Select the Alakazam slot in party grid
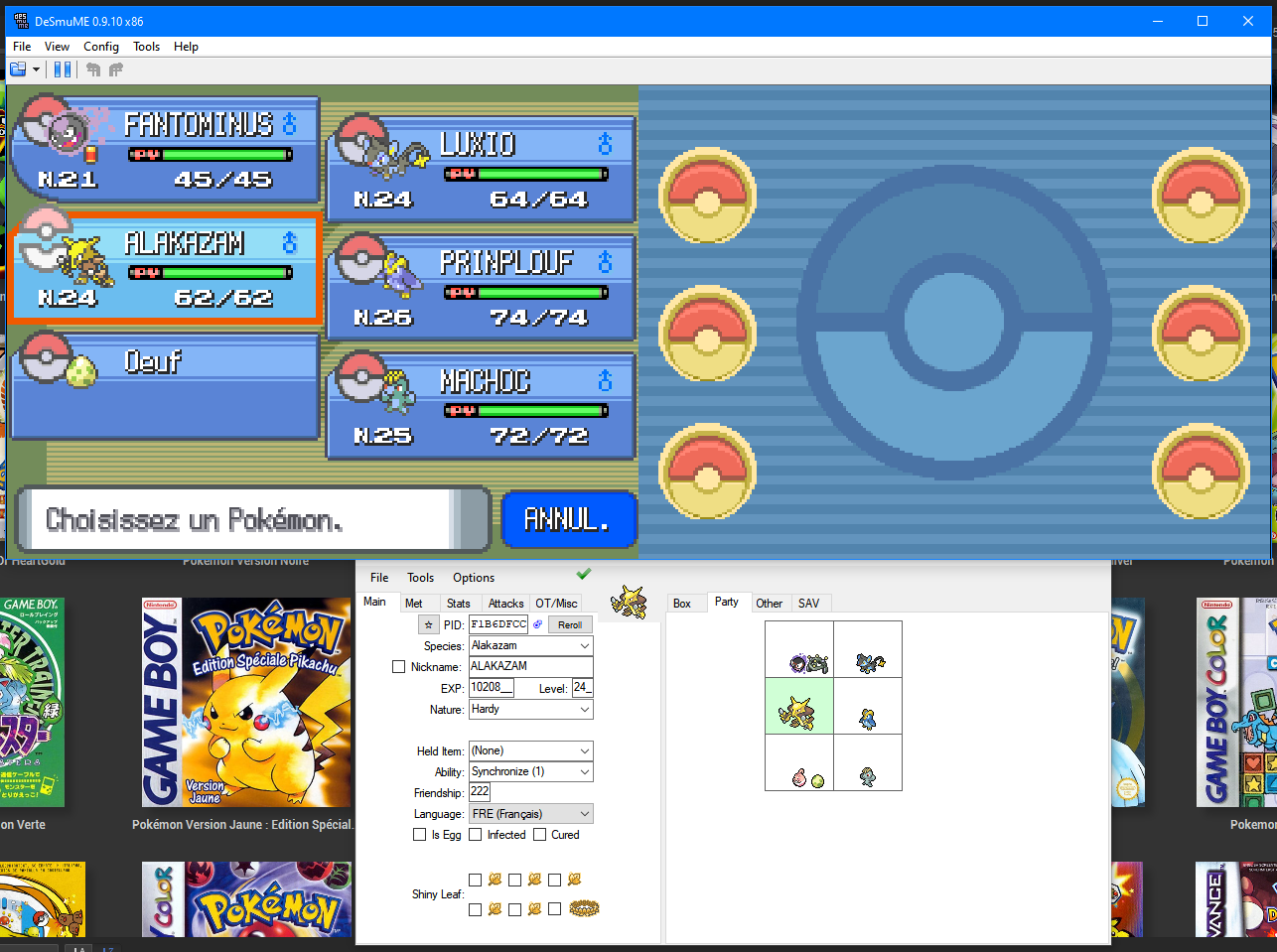The width and height of the screenshot is (1277, 952). point(798,707)
